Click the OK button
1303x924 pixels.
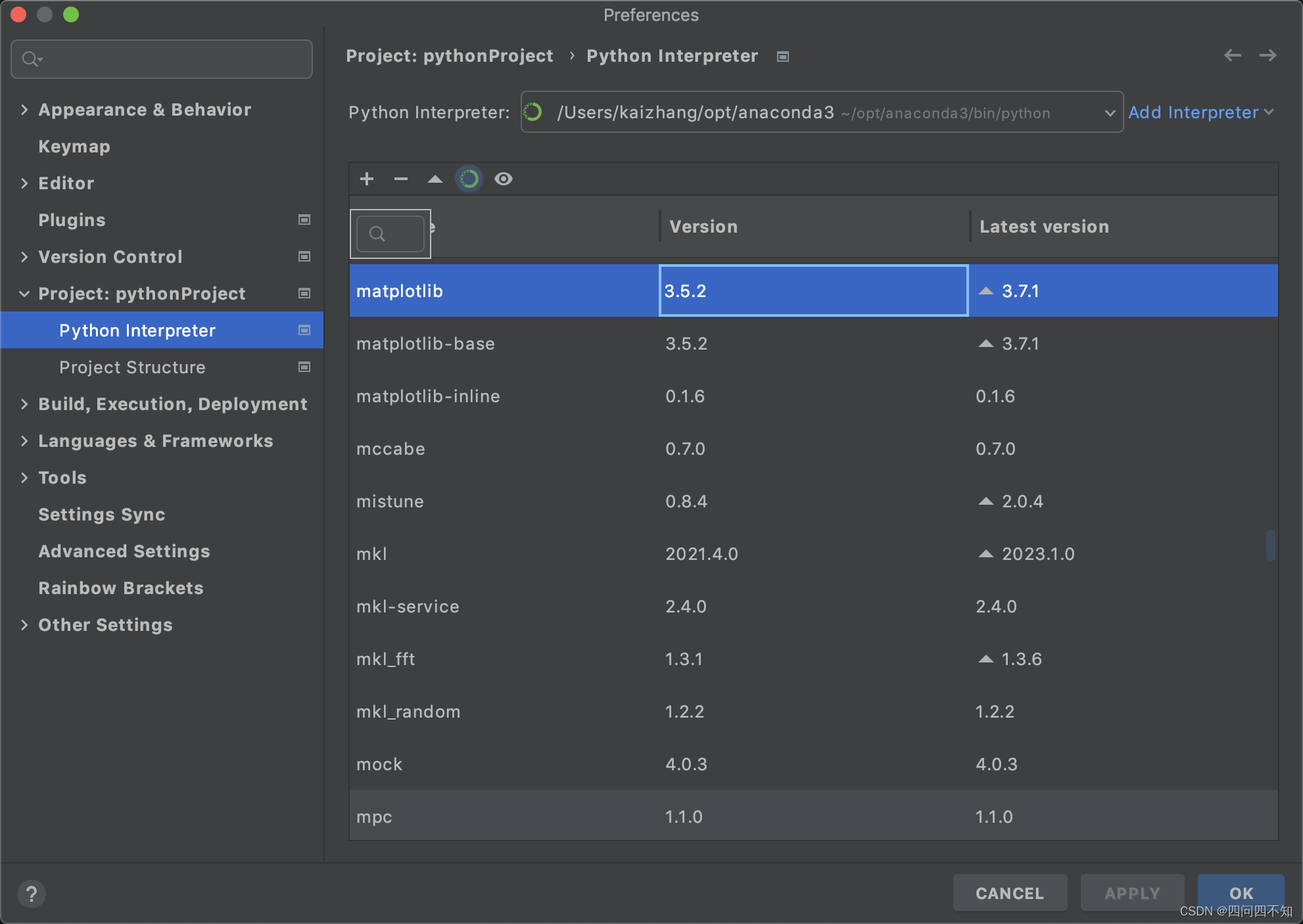pos(1241,893)
